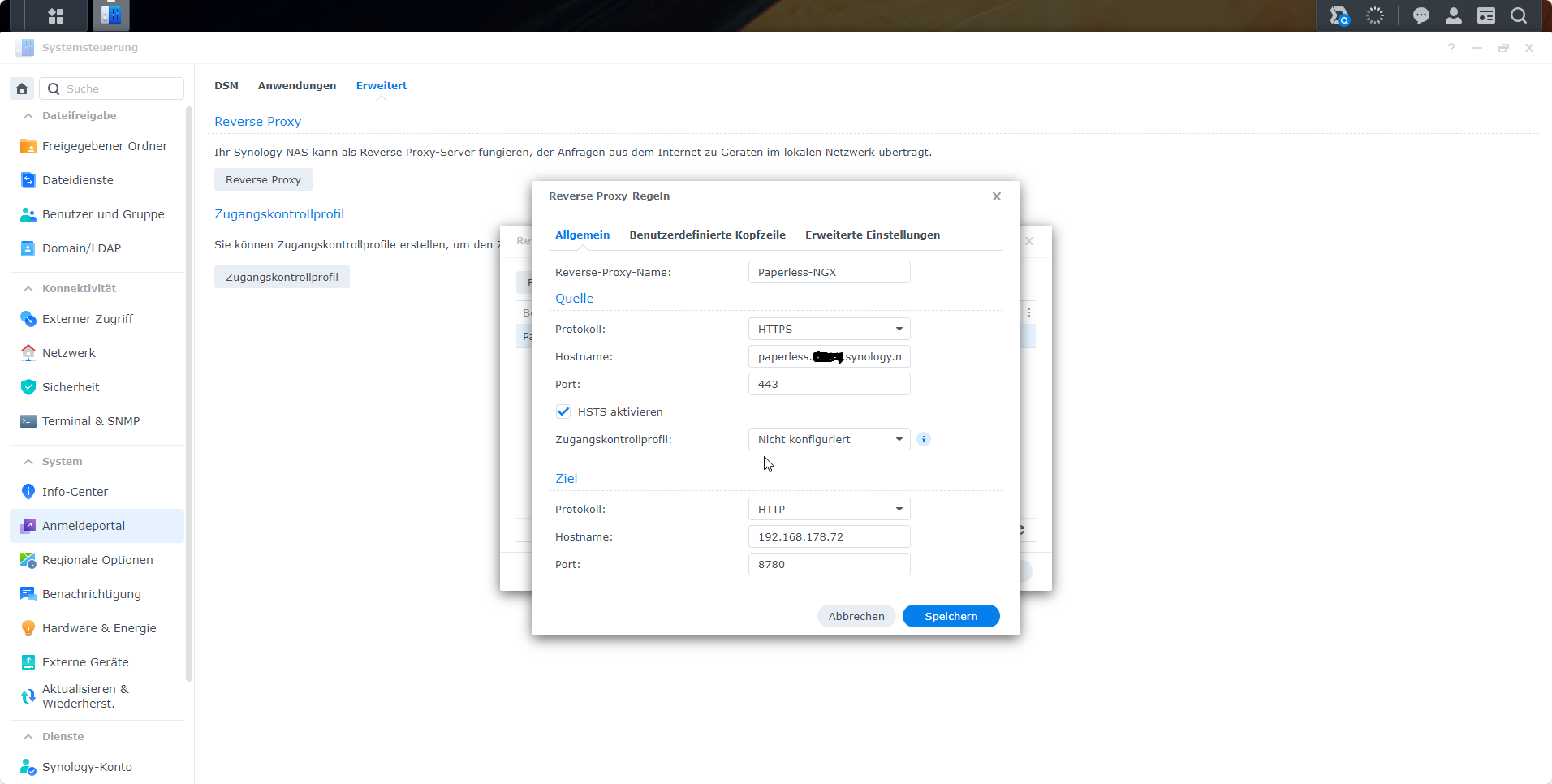Click the Zugangskontrollprofil button
The height and width of the screenshot is (784, 1552).
(x=282, y=277)
